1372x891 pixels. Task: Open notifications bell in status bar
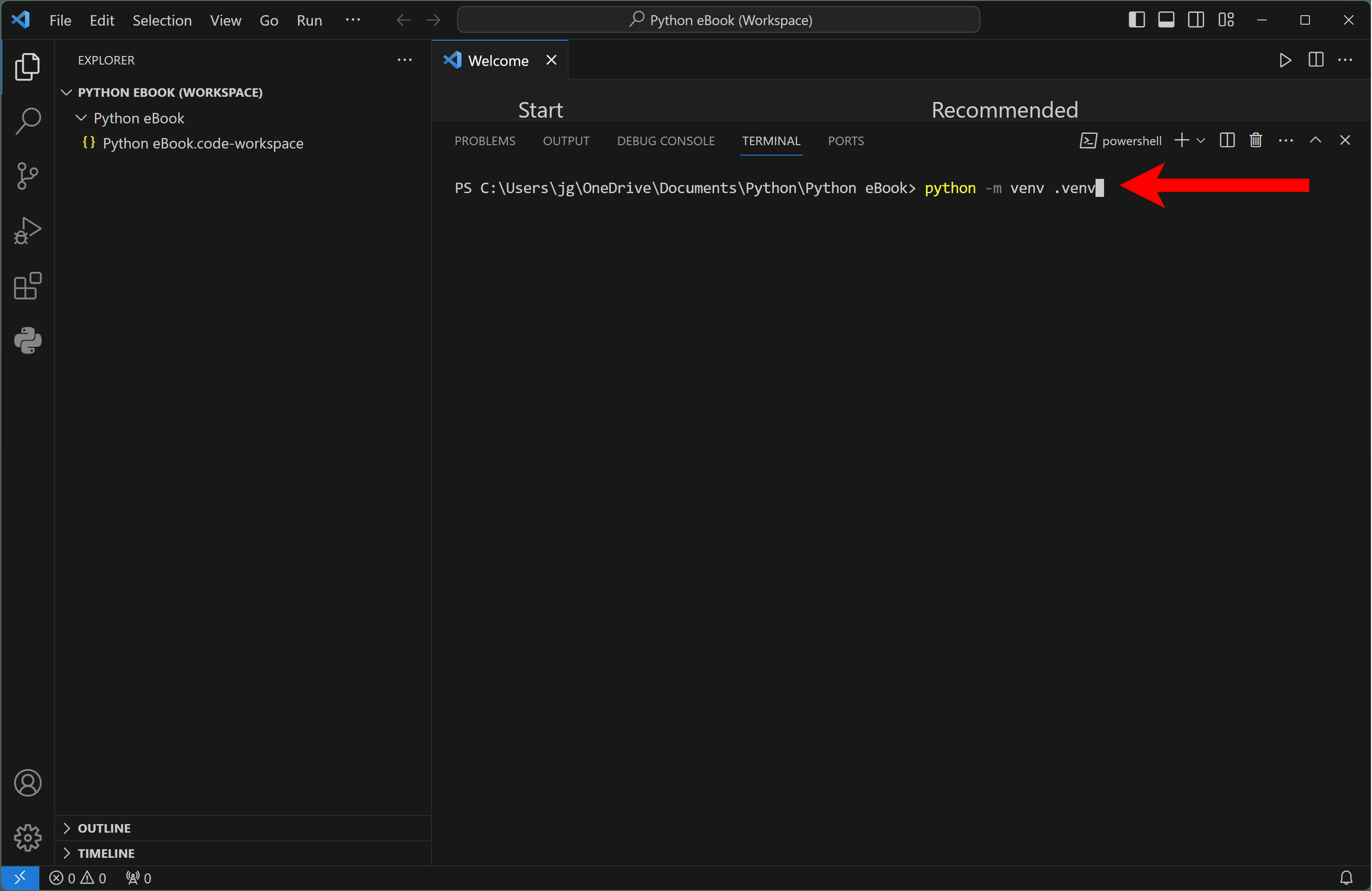[1346, 878]
